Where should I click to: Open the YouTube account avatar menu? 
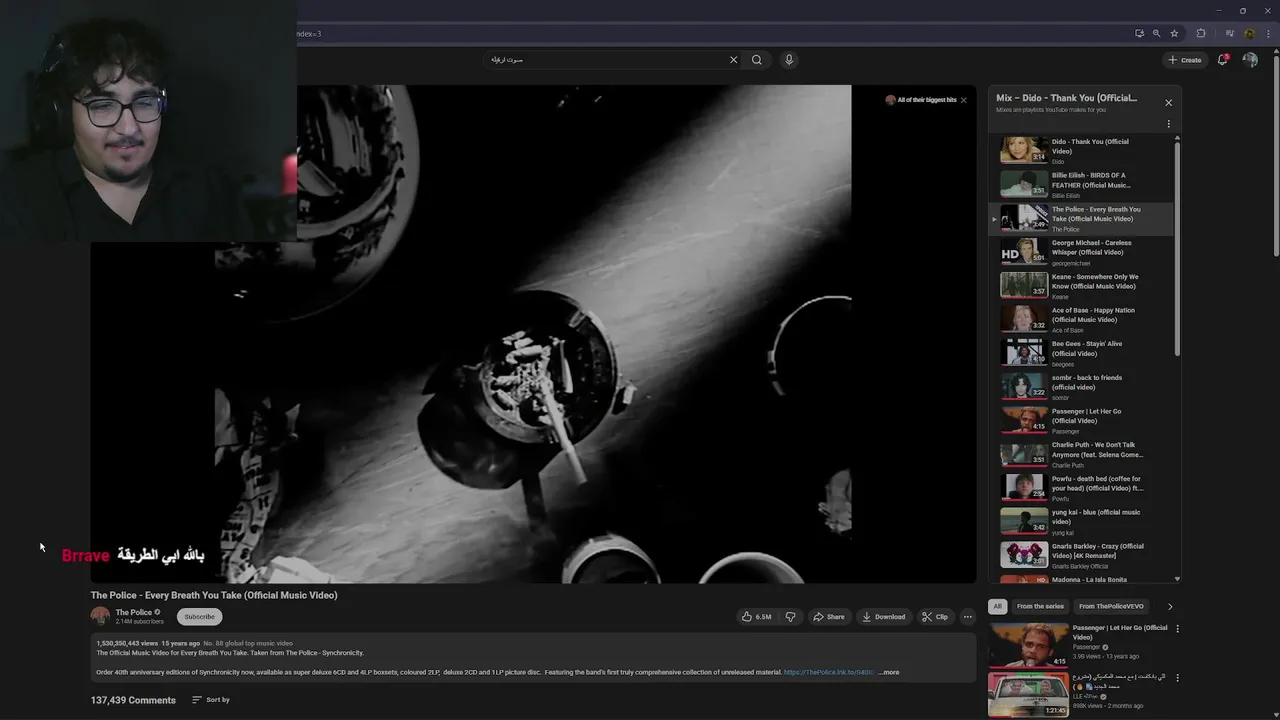tap(1250, 60)
